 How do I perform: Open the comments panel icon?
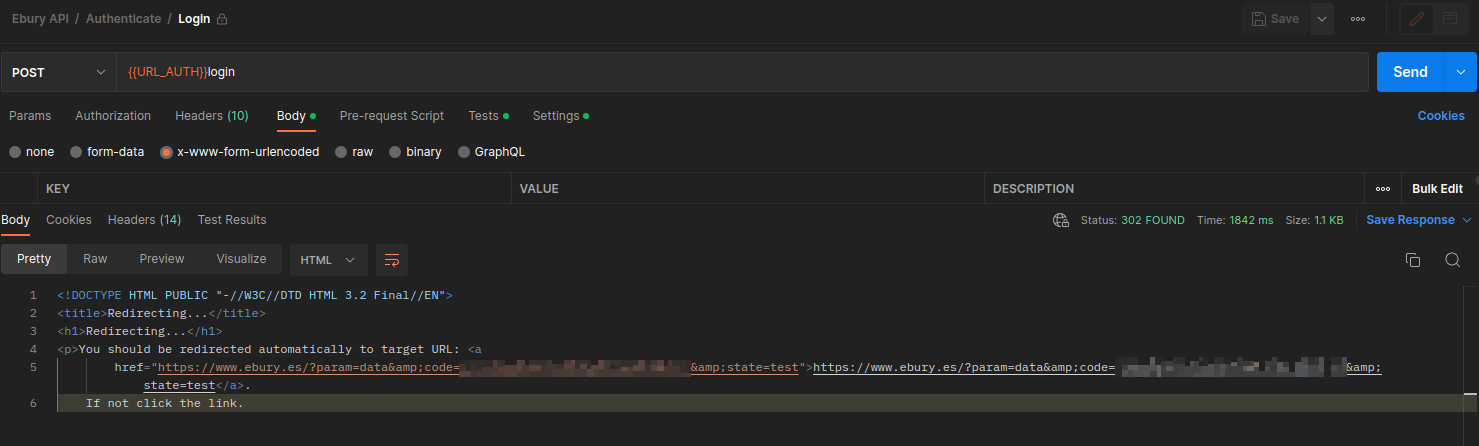1450,19
